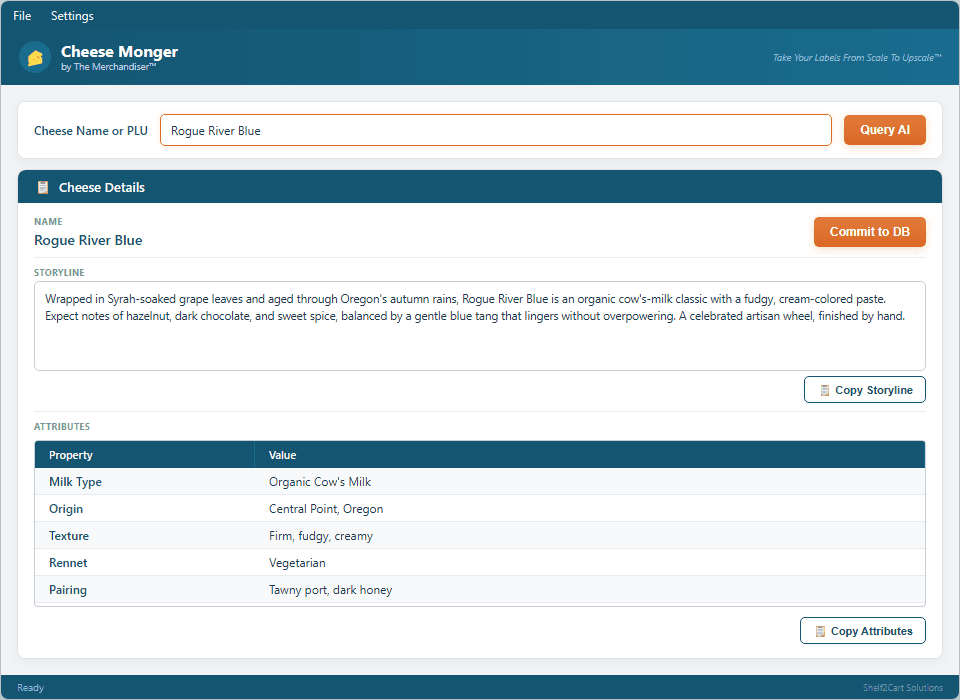Click the Central Point, Oregon value
The height and width of the screenshot is (700, 960).
[x=326, y=509]
